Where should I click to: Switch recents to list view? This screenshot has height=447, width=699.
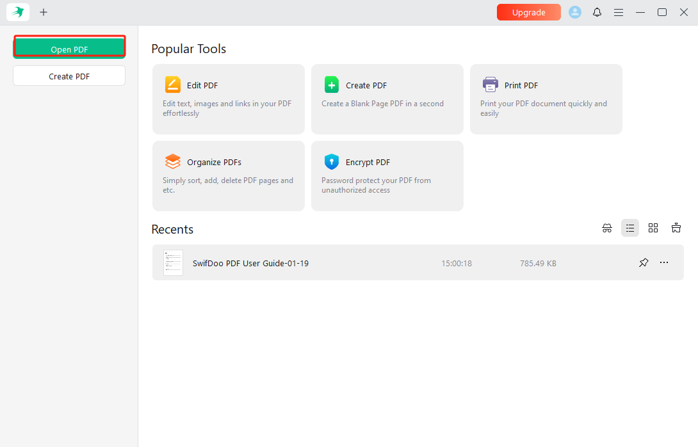click(630, 228)
